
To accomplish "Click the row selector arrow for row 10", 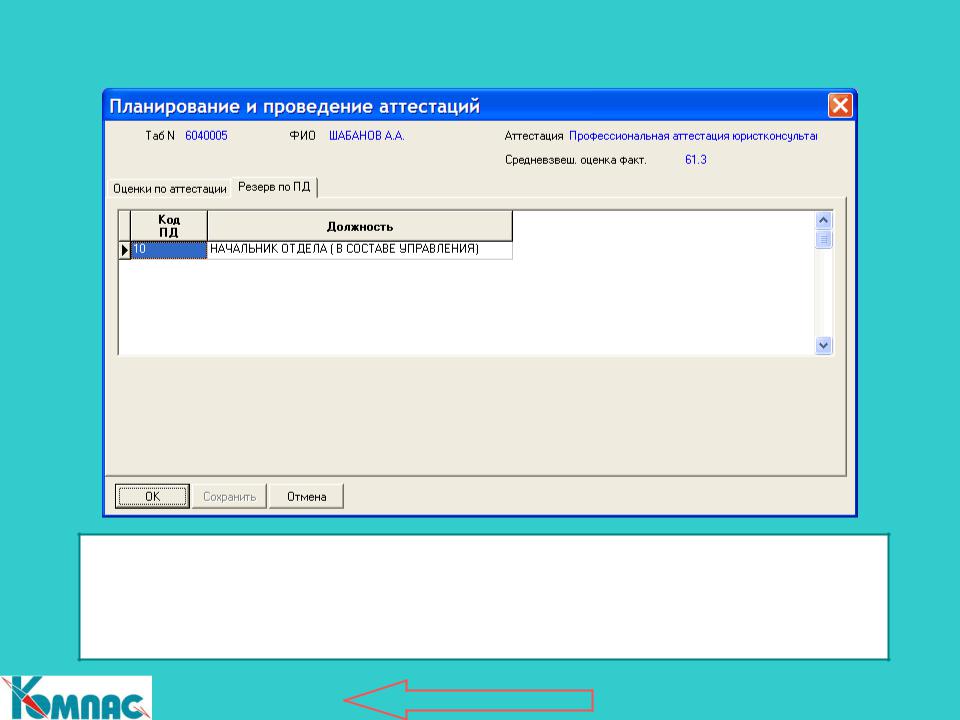I will click(x=124, y=250).
